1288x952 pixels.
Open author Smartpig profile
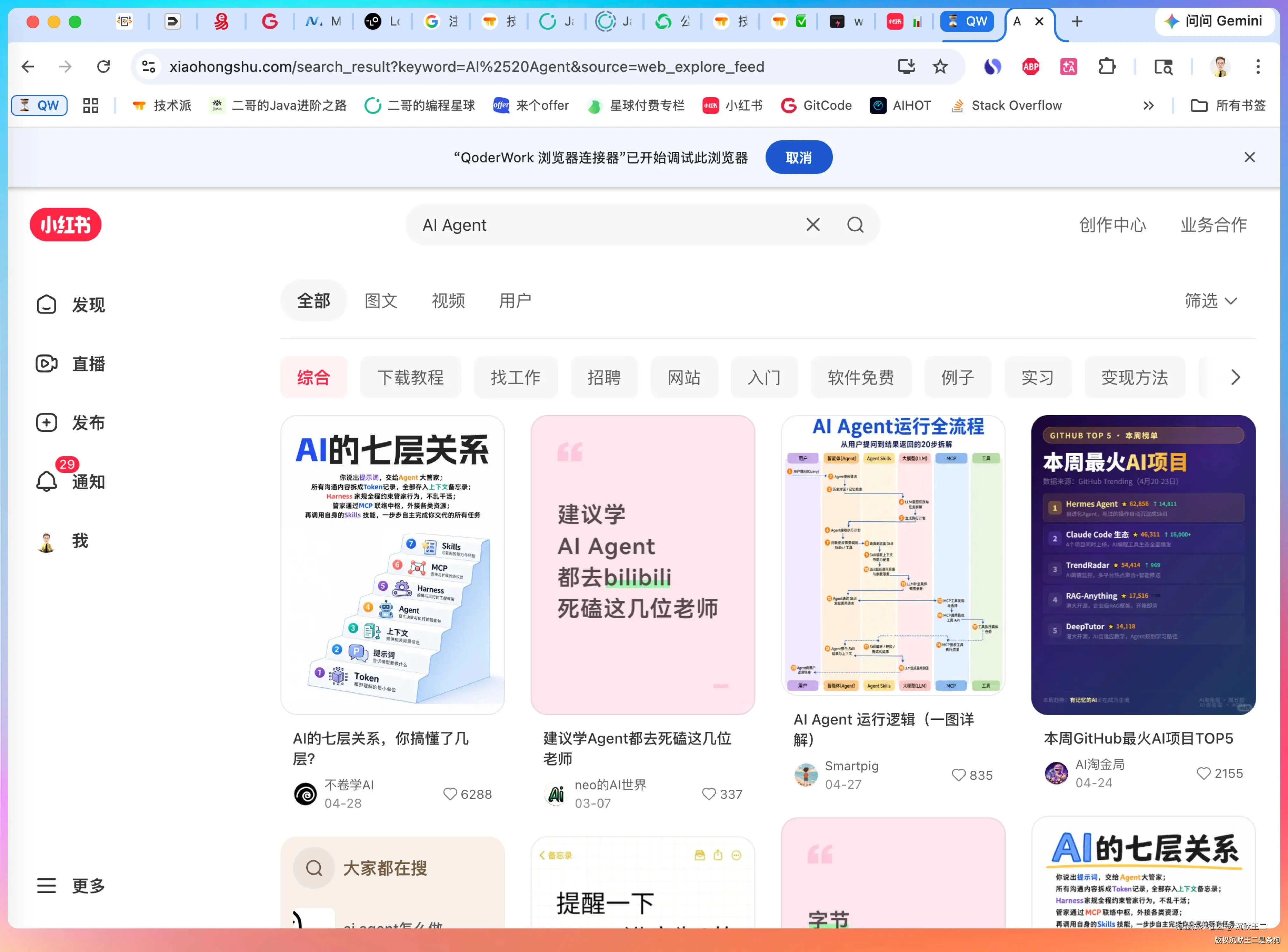click(851, 766)
